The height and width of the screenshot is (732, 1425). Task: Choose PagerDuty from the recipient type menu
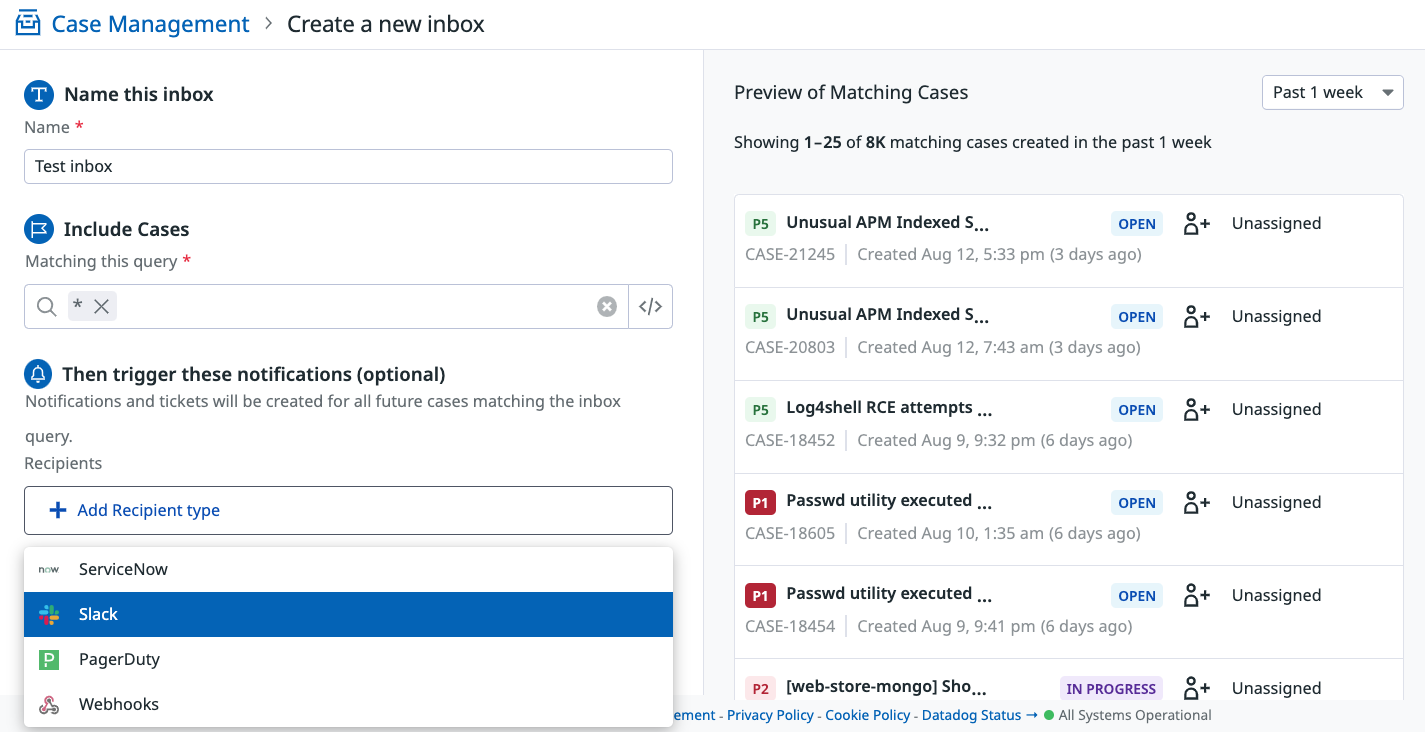[x=348, y=659]
